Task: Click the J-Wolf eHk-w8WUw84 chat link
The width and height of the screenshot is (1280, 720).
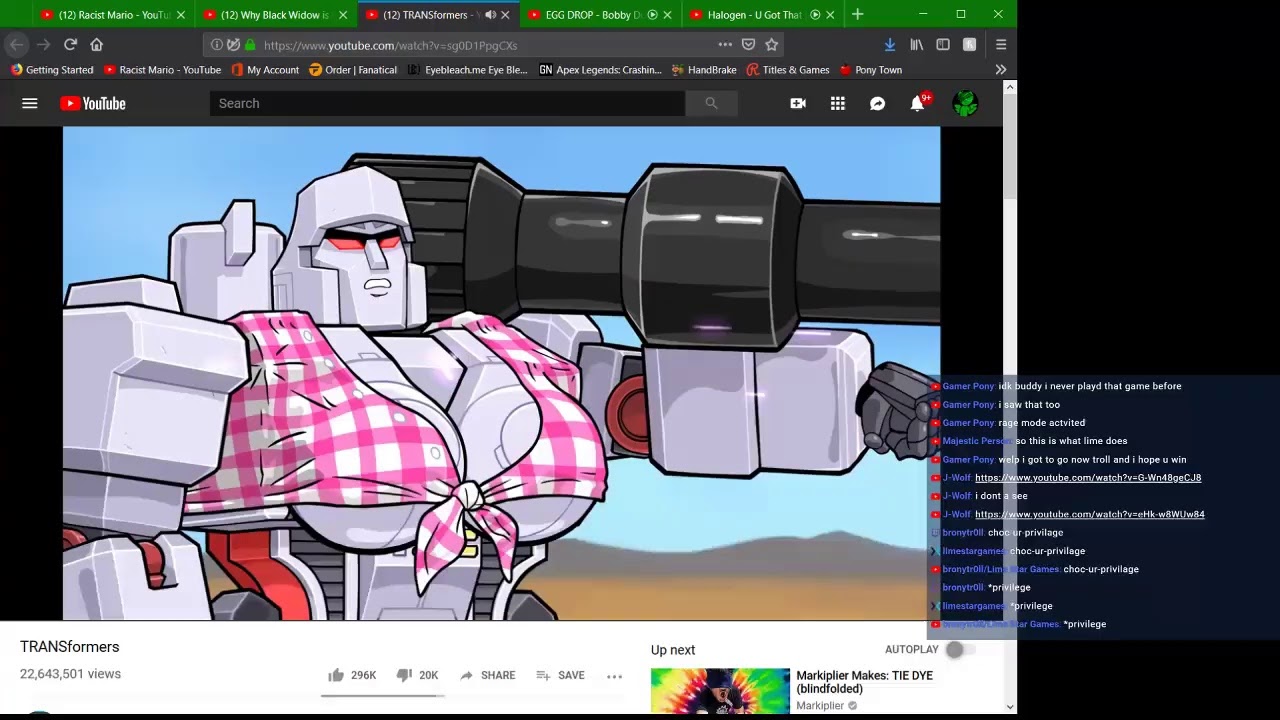Action: click(1090, 514)
